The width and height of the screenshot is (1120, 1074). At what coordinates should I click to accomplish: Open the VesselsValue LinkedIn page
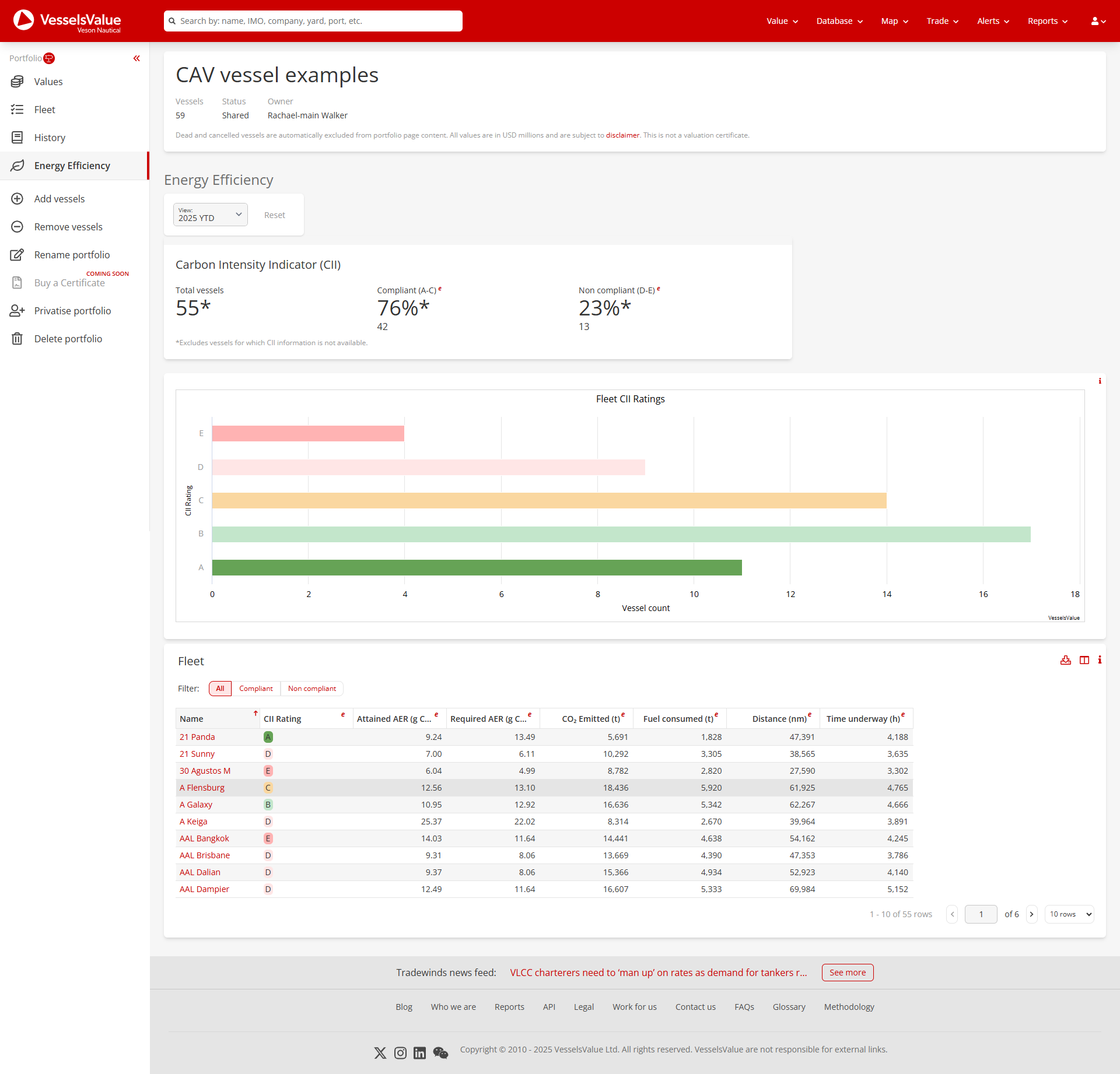pos(419,1052)
